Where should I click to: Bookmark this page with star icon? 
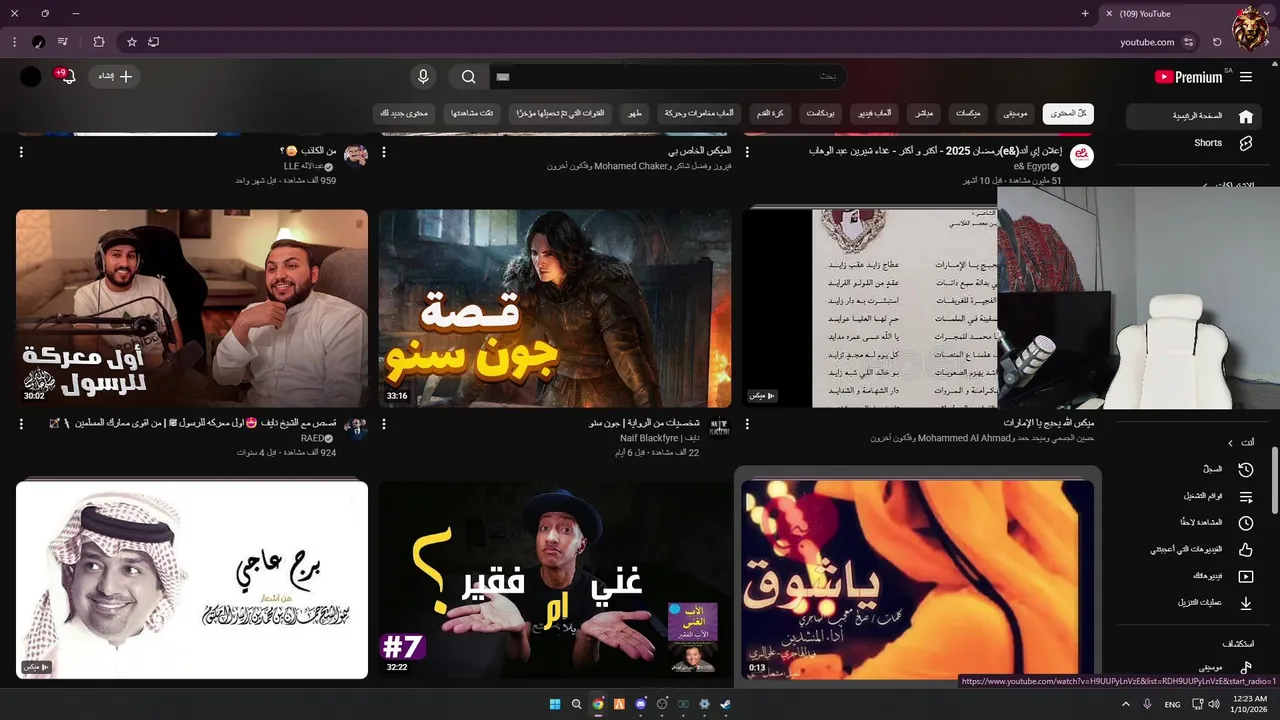click(131, 42)
